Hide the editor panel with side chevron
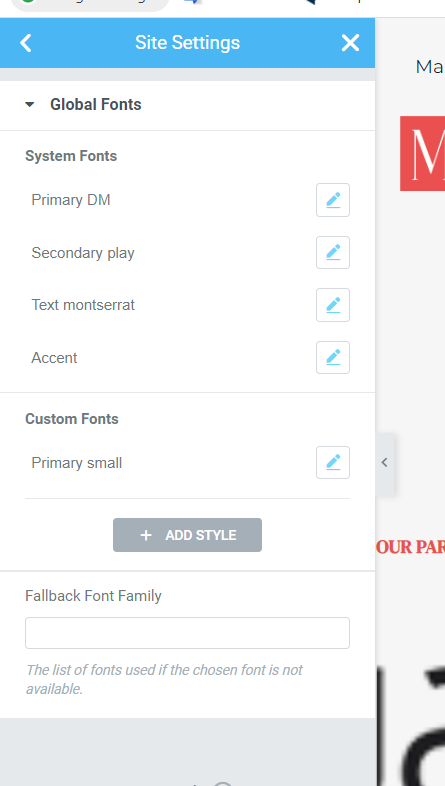445x786 pixels. [x=384, y=462]
